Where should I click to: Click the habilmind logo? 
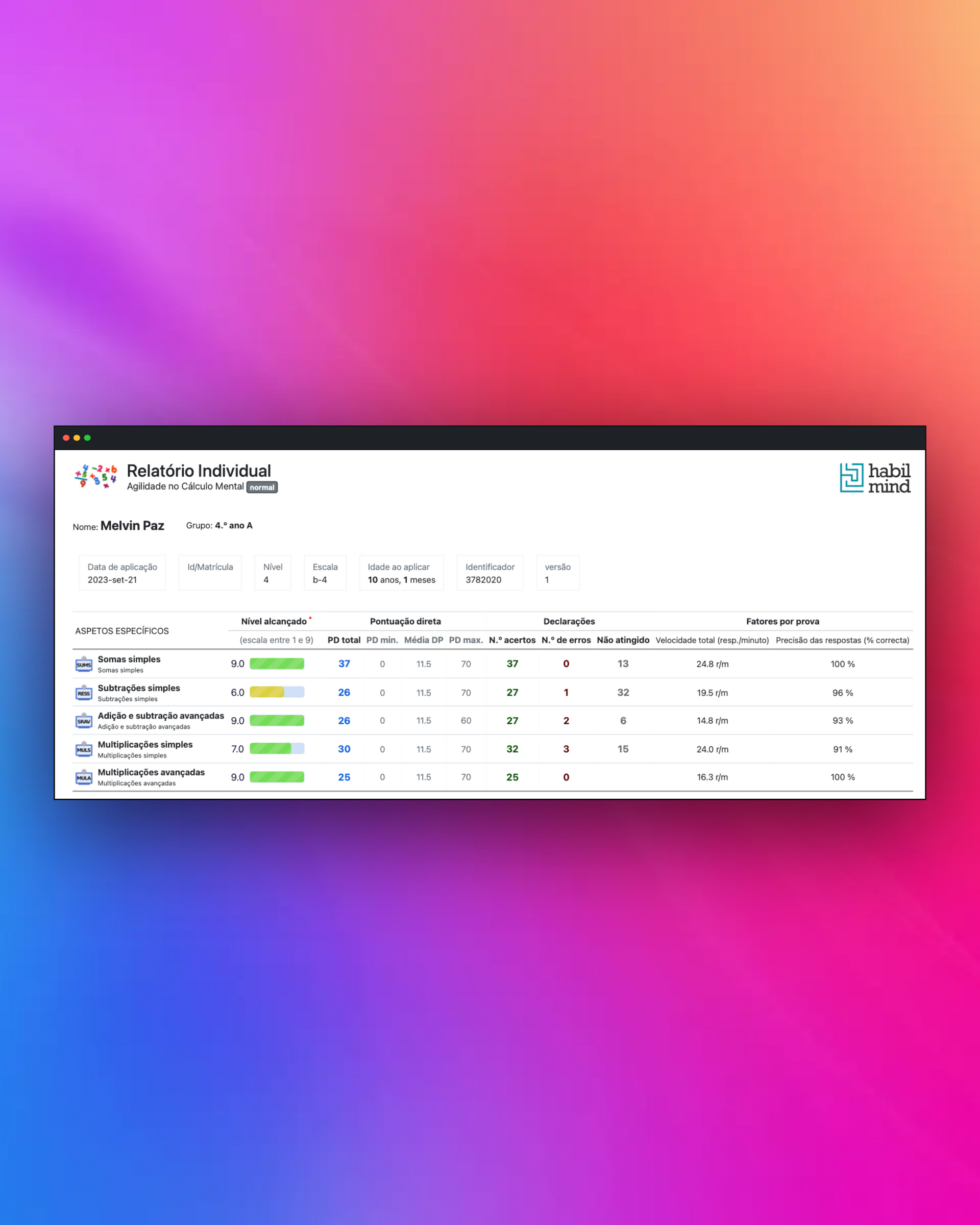click(x=874, y=478)
